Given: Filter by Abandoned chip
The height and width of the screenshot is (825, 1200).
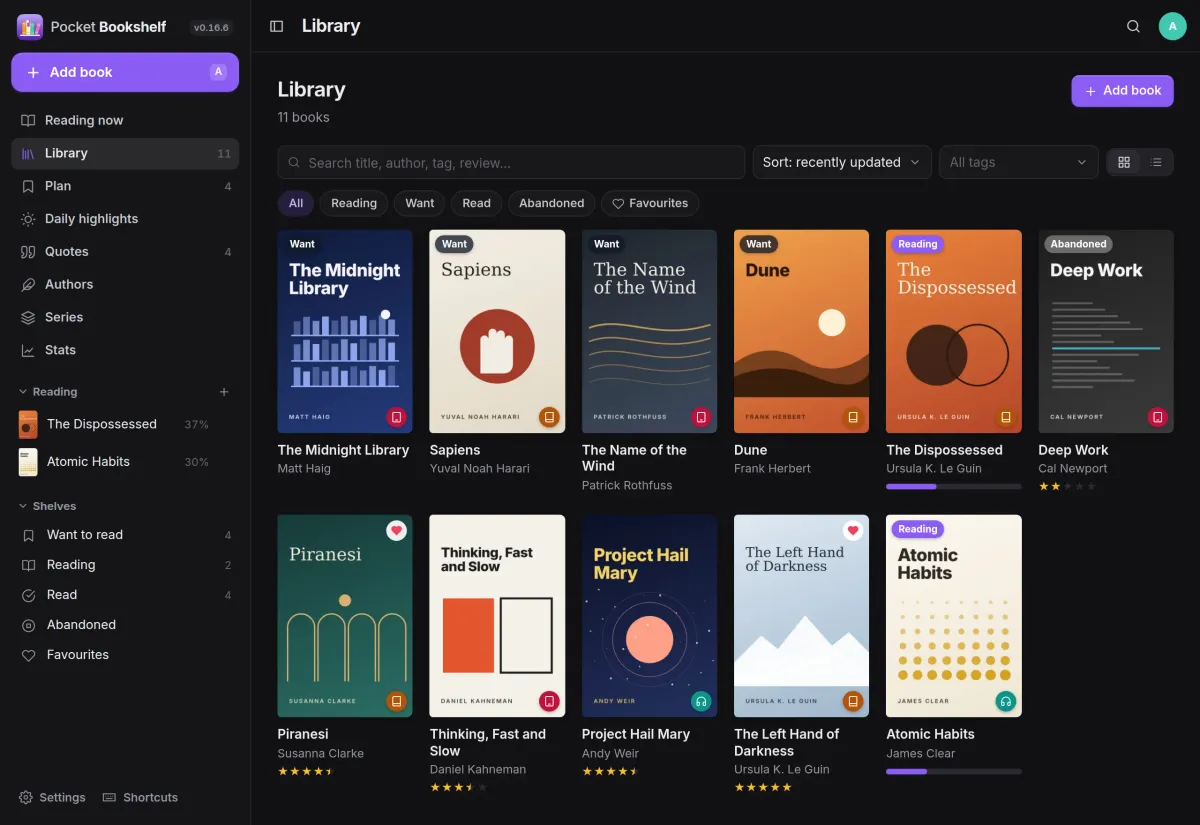Looking at the screenshot, I should tap(552, 203).
